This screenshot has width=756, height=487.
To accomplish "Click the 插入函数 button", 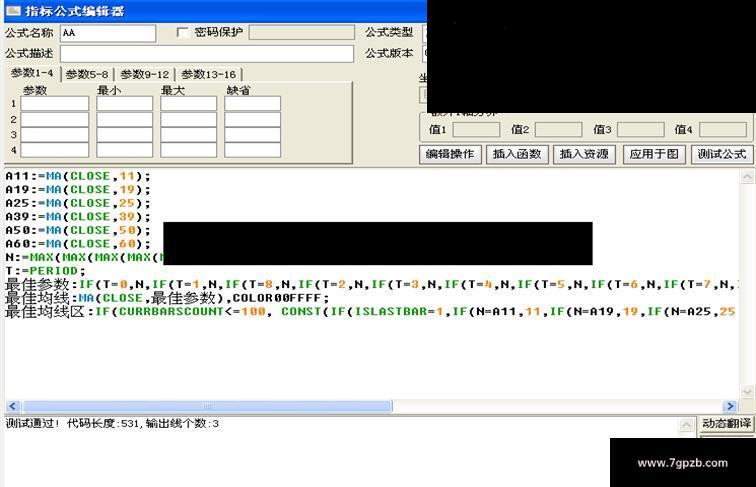I will click(517, 154).
